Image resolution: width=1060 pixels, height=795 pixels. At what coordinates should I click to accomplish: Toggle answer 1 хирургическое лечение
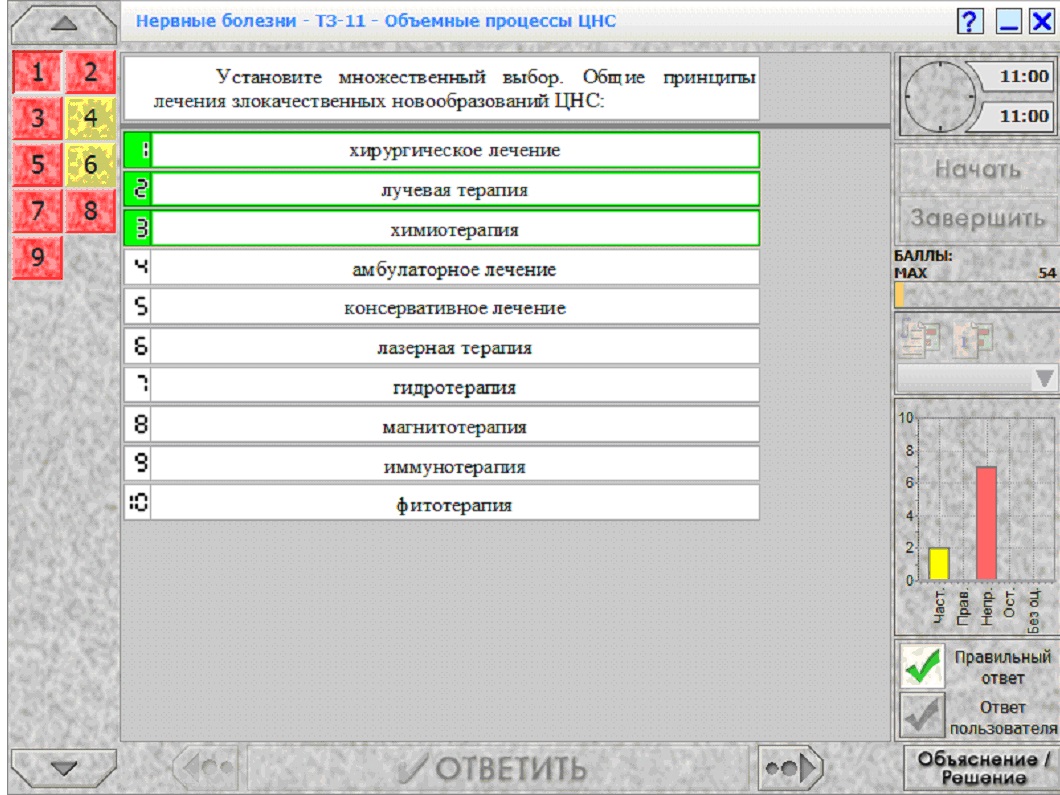pos(441,149)
